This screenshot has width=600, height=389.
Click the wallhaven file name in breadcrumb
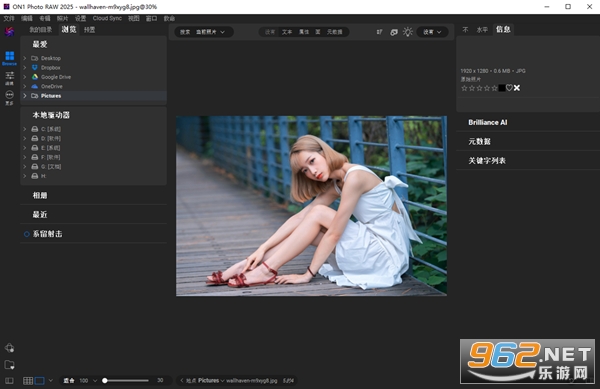point(252,381)
